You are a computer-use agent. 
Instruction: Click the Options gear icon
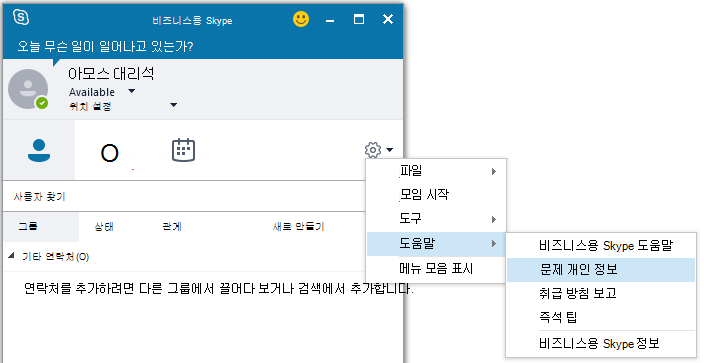click(373, 150)
